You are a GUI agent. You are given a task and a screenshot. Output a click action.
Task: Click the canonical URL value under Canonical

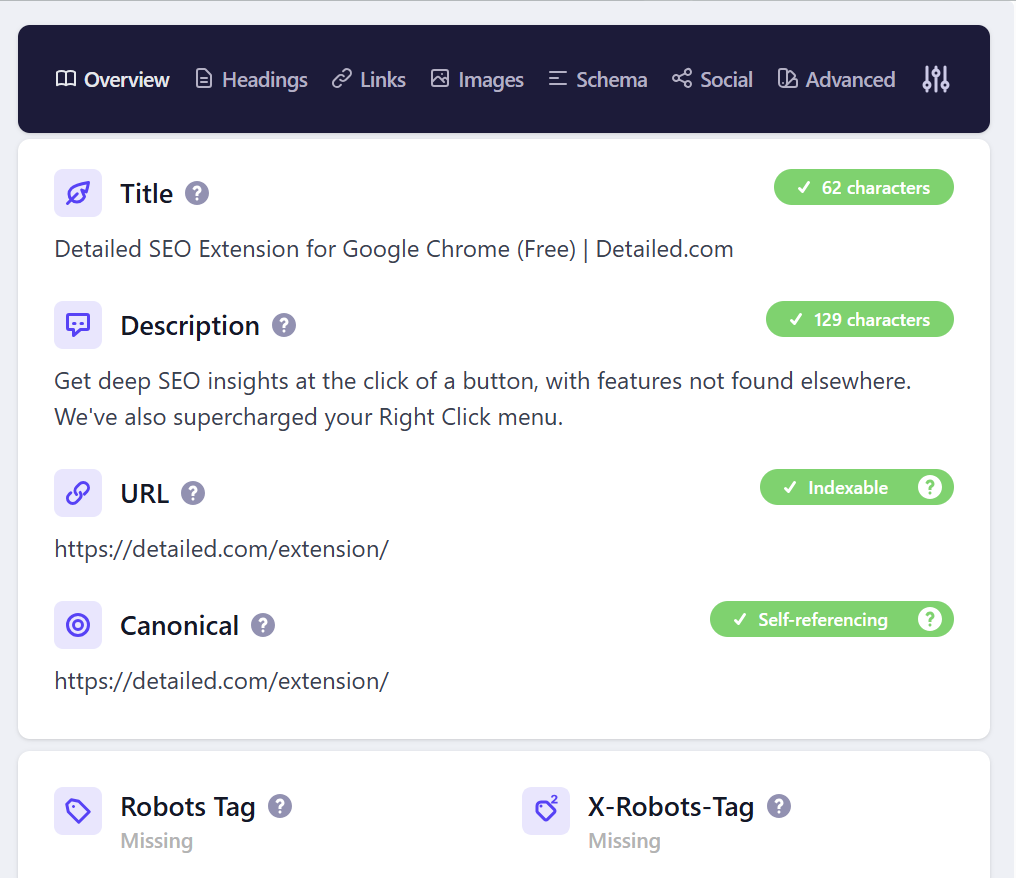point(222,682)
